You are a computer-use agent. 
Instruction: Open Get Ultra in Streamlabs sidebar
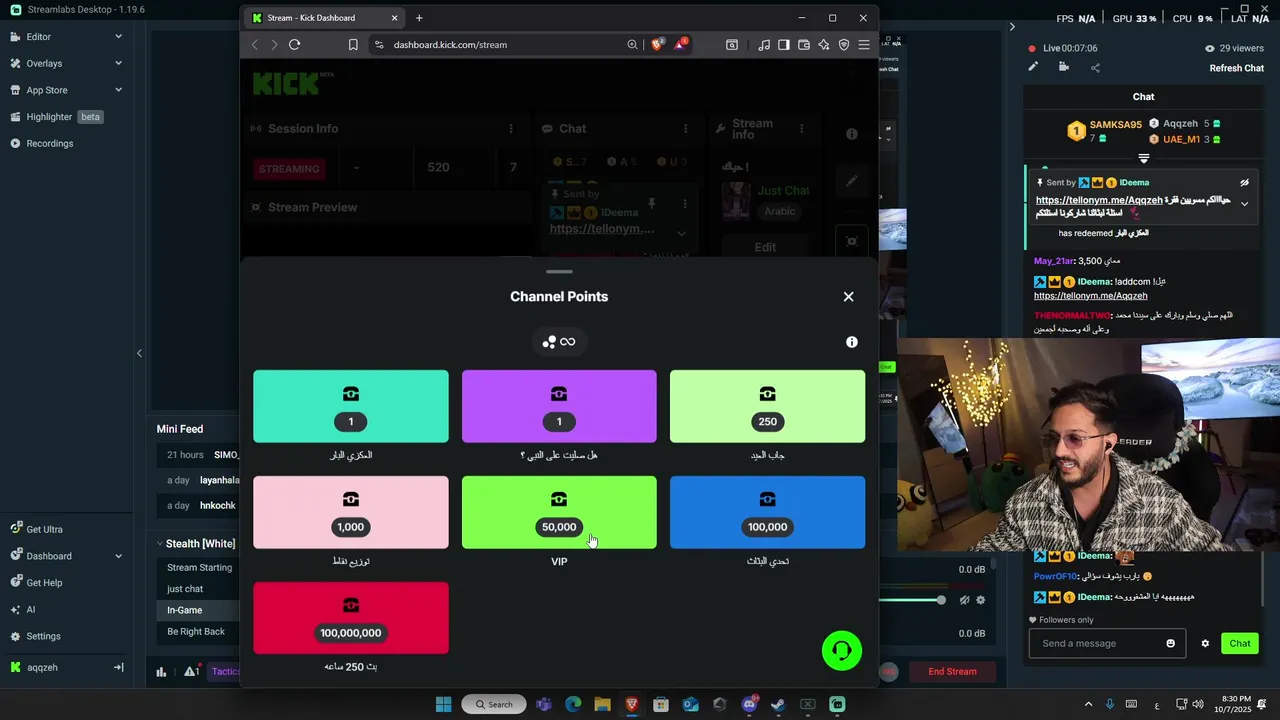66,529
